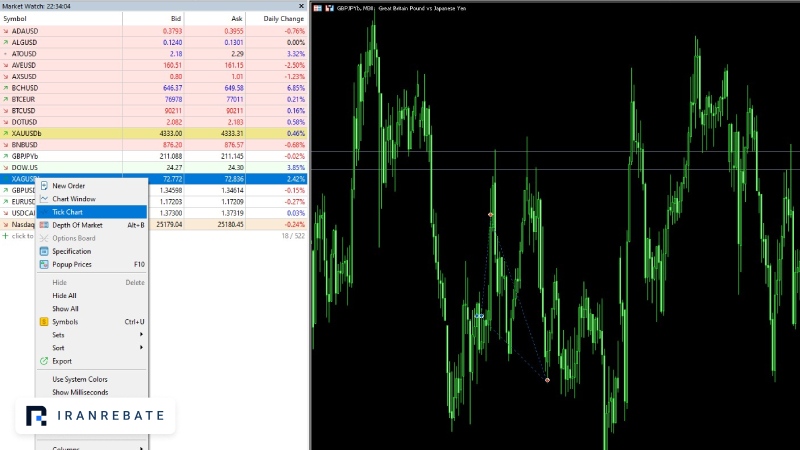Click the trend arrow beside DOW.US
Image resolution: width=800 pixels, height=450 pixels.
point(6,167)
